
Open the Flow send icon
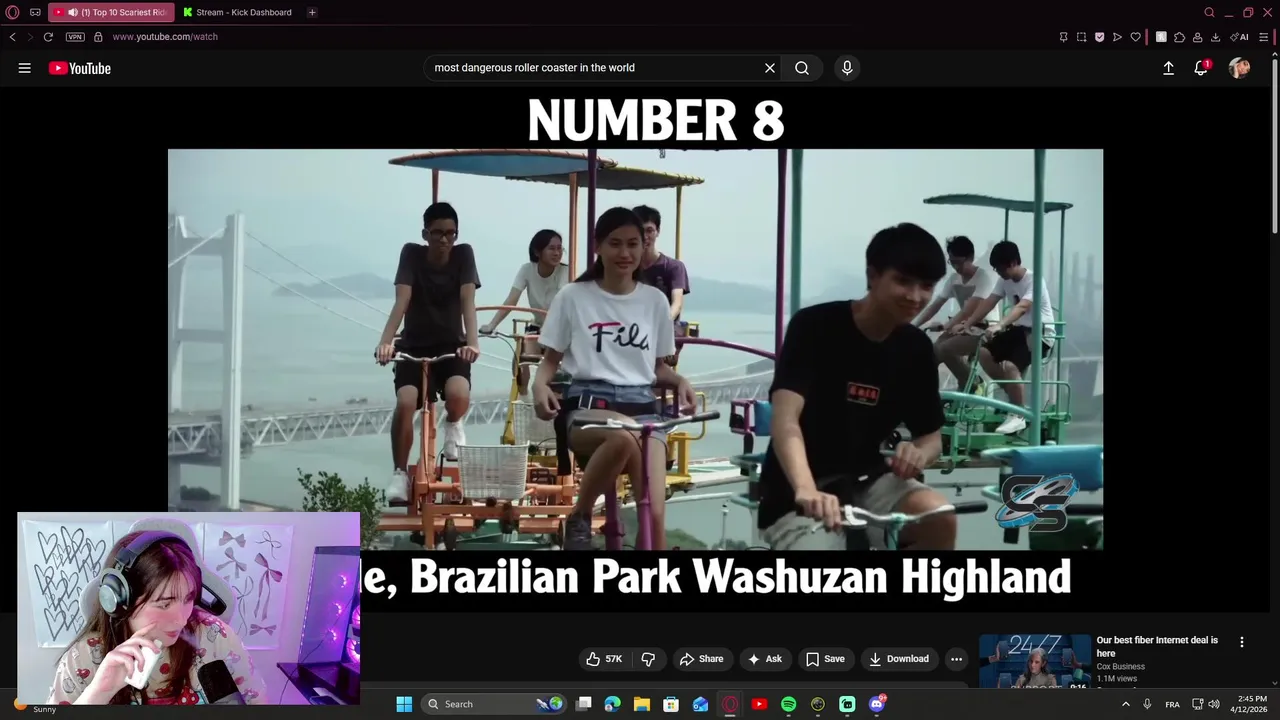(x=1117, y=37)
